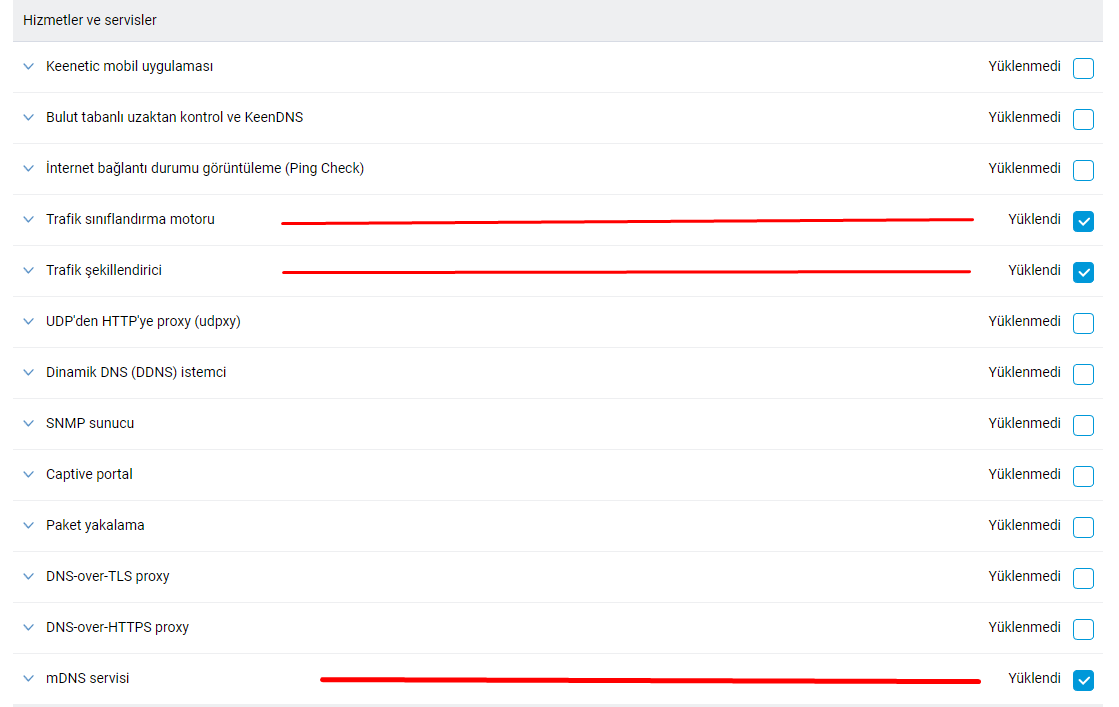Click the Captive portal label
1119x707 pixels.
click(x=89, y=474)
